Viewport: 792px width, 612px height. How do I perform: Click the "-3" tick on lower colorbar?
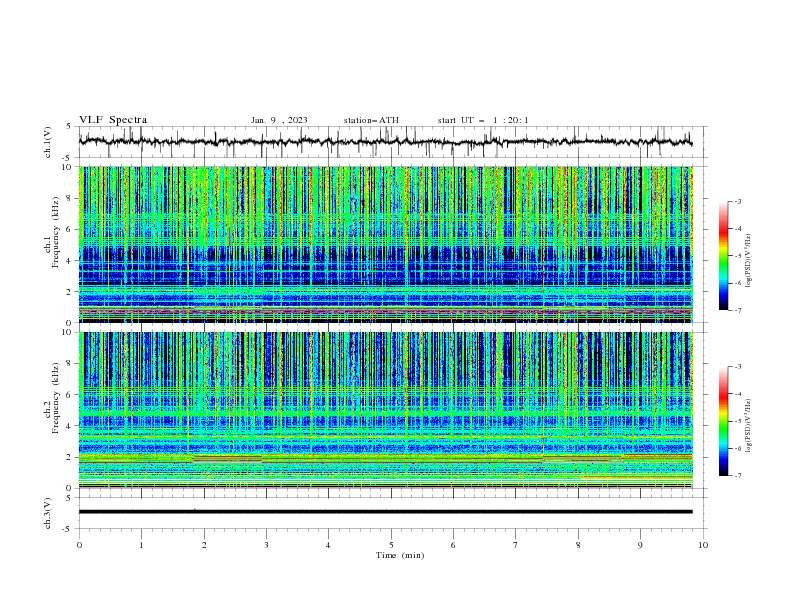click(x=738, y=367)
